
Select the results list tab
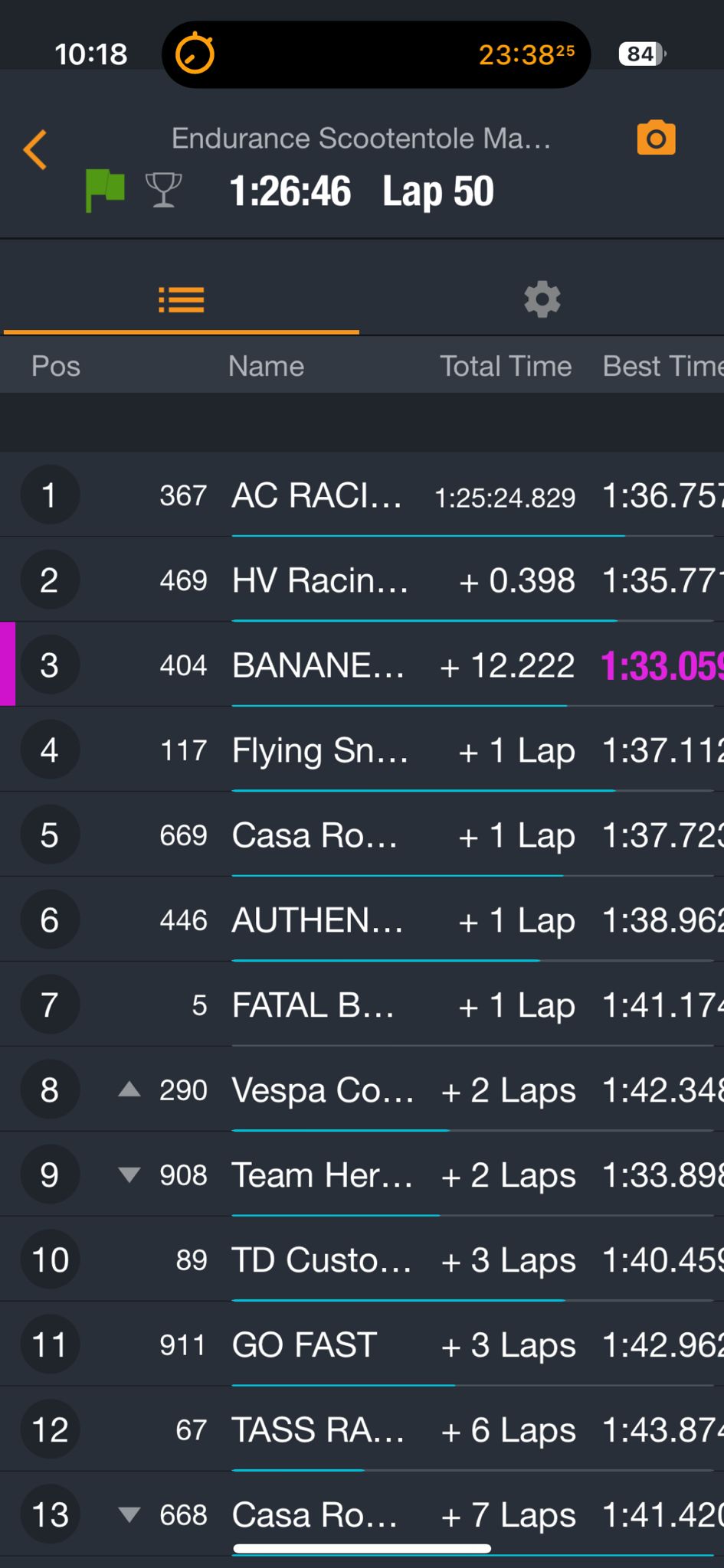click(182, 299)
